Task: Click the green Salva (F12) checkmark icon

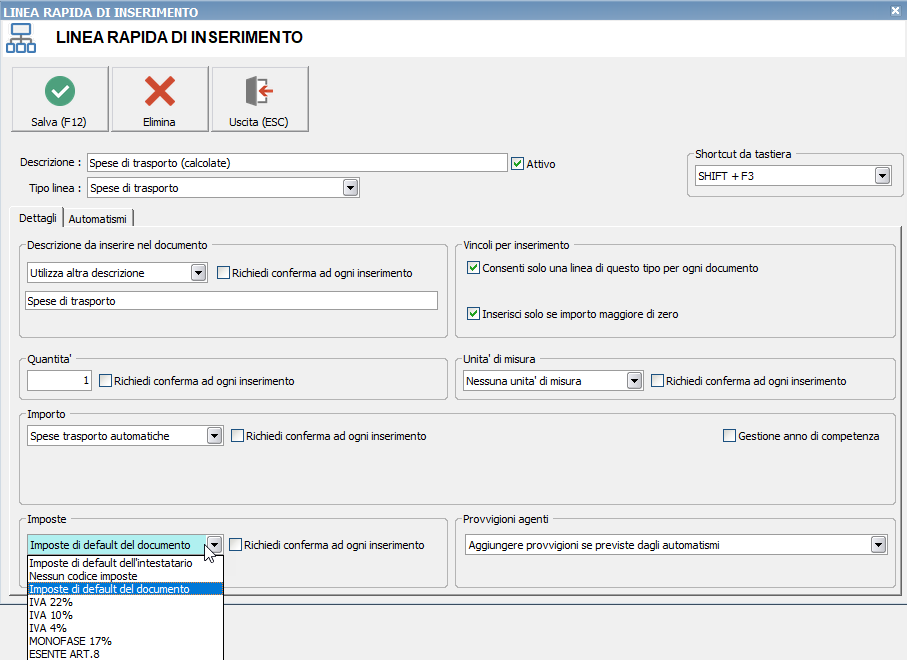Action: (x=60, y=91)
